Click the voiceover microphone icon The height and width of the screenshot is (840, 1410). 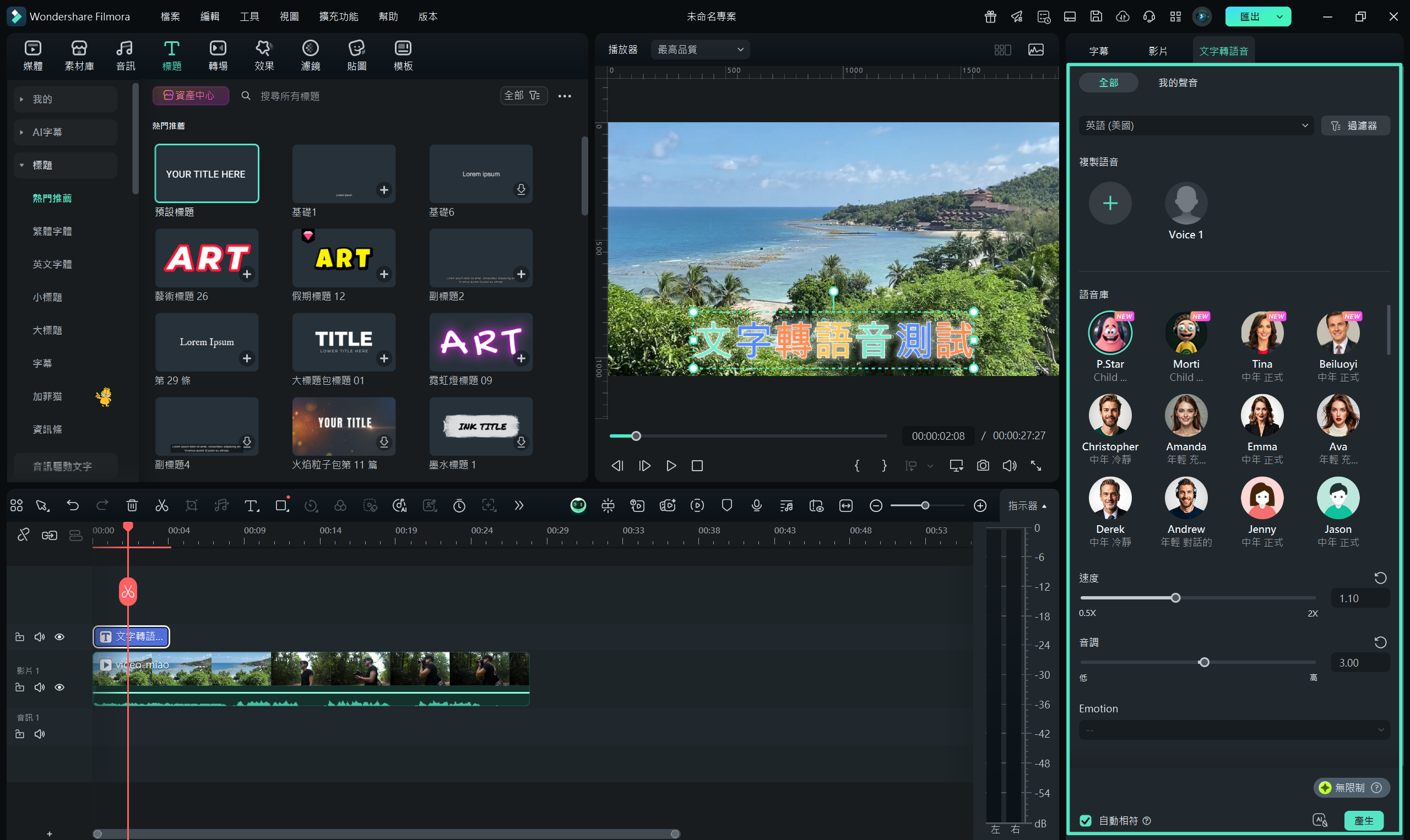click(757, 505)
